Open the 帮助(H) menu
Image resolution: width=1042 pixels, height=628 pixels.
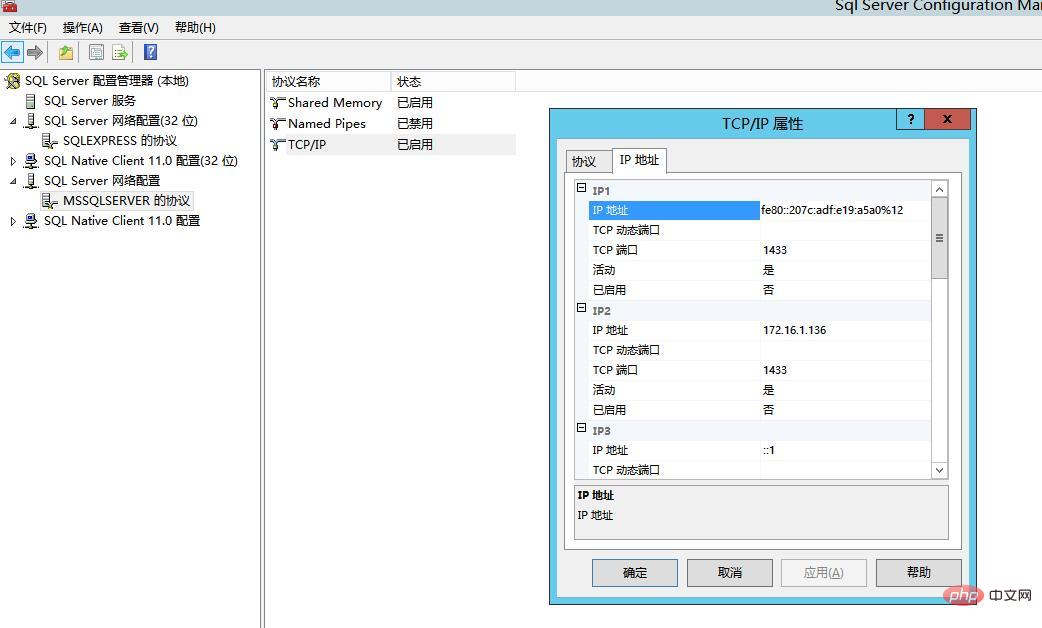coord(195,28)
